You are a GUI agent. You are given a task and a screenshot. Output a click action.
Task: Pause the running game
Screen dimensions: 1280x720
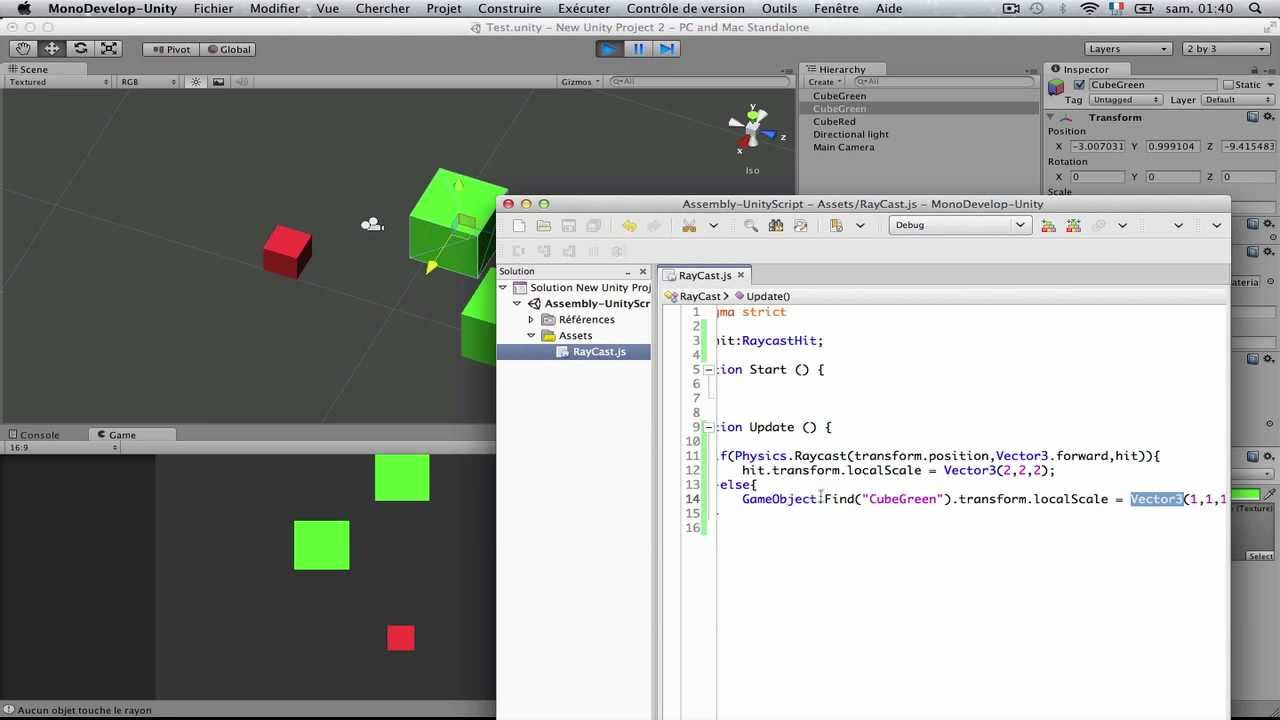[638, 49]
